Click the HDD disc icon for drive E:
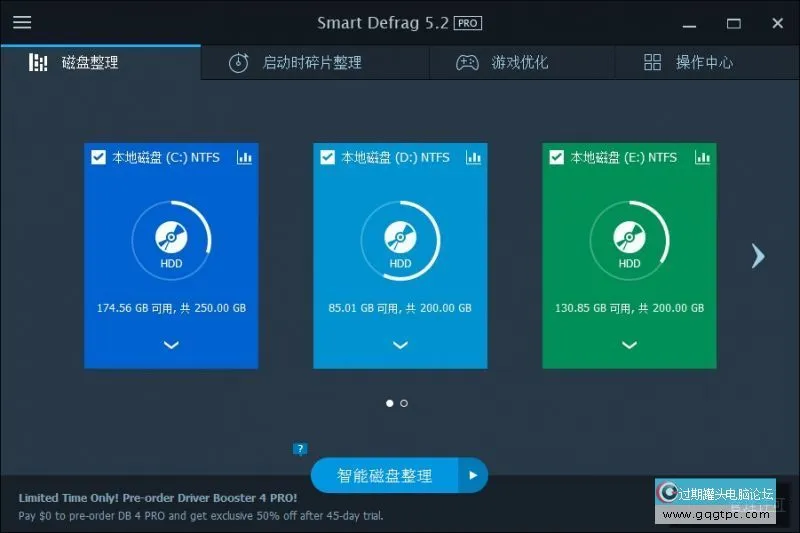Image resolution: width=800 pixels, height=533 pixels. [629, 237]
